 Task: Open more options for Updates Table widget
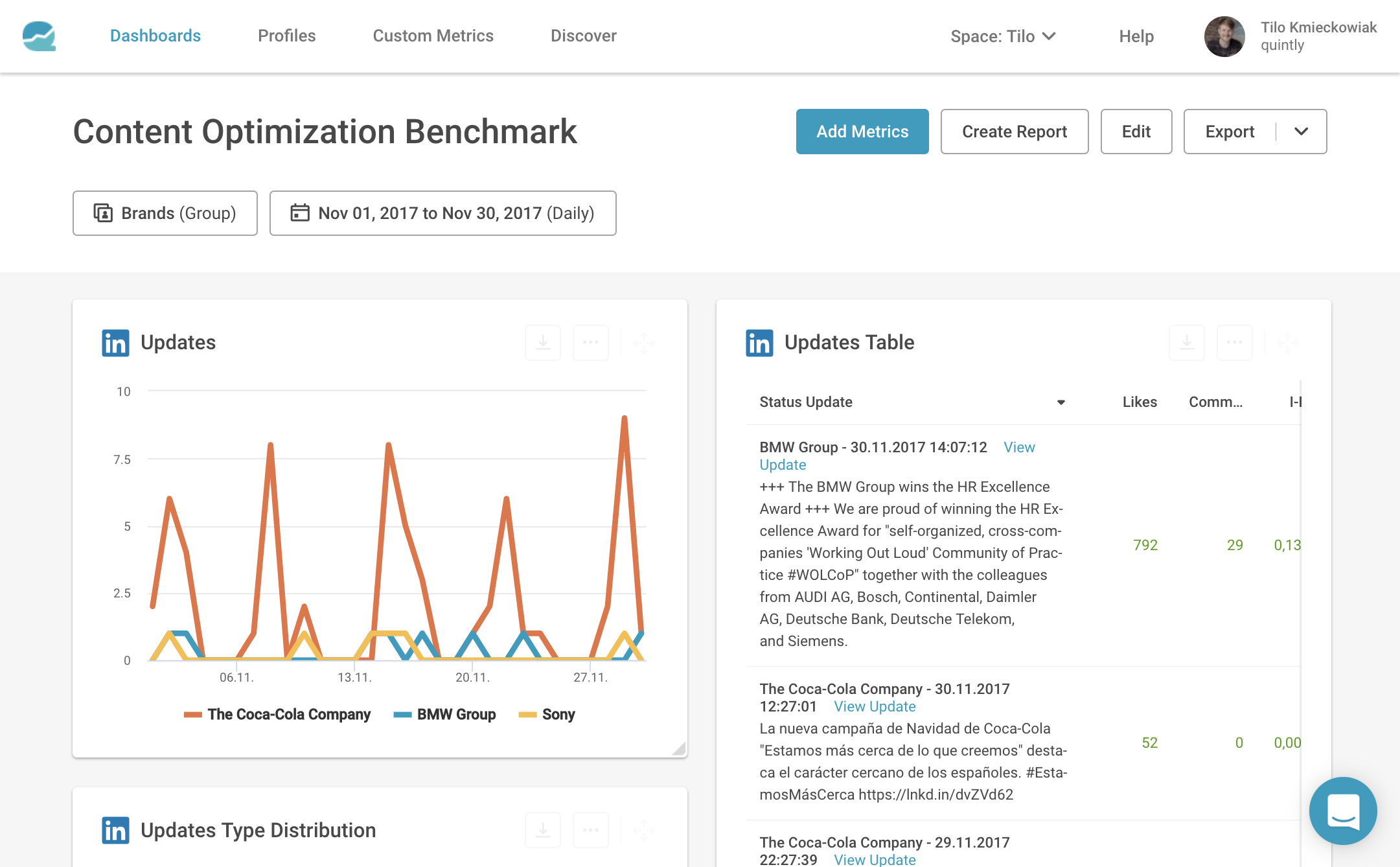point(1234,342)
